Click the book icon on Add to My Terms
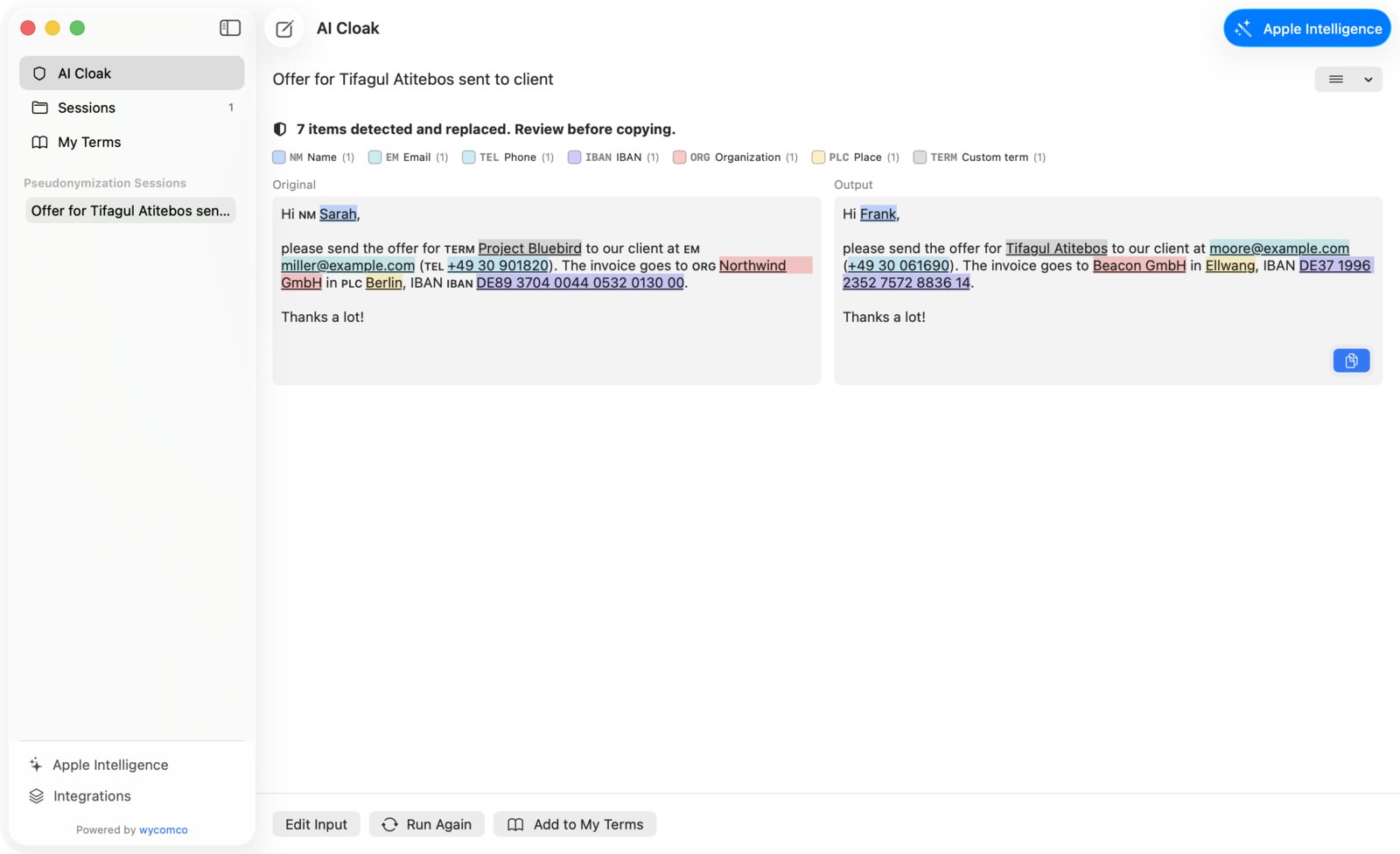The image size is (1400, 854). pyautogui.click(x=515, y=824)
